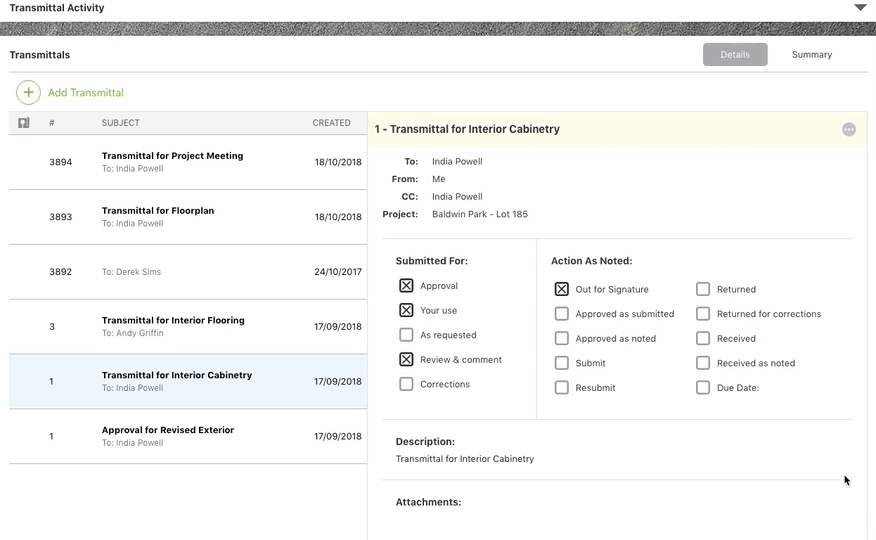Uncheck the Approval checkbox
Image resolution: width=876 pixels, height=540 pixels.
(x=406, y=286)
